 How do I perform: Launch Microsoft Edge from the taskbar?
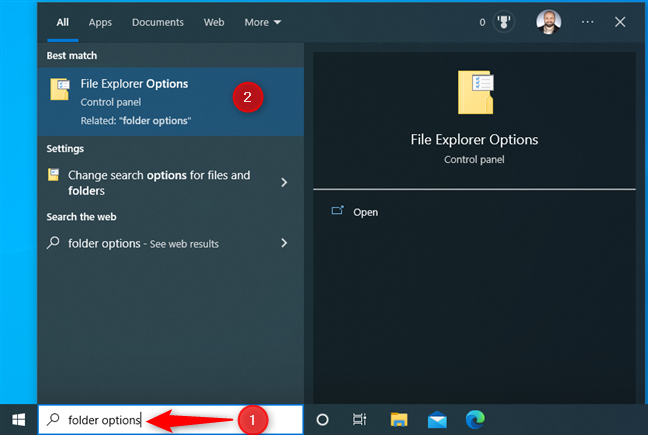(x=475, y=420)
